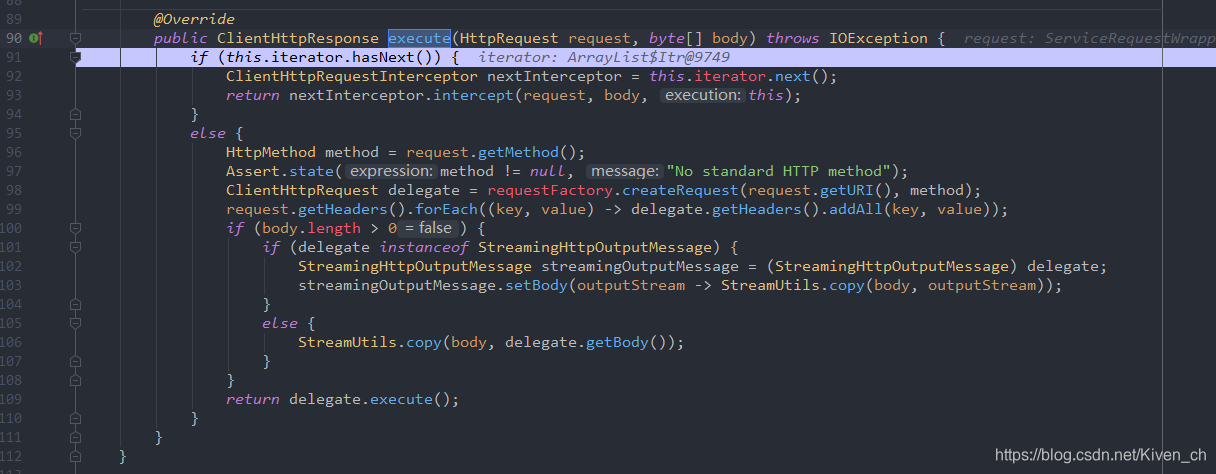Viewport: 1216px width, 474px height.
Task: Collapse the if block fold marker on line 91
Action: point(75,57)
